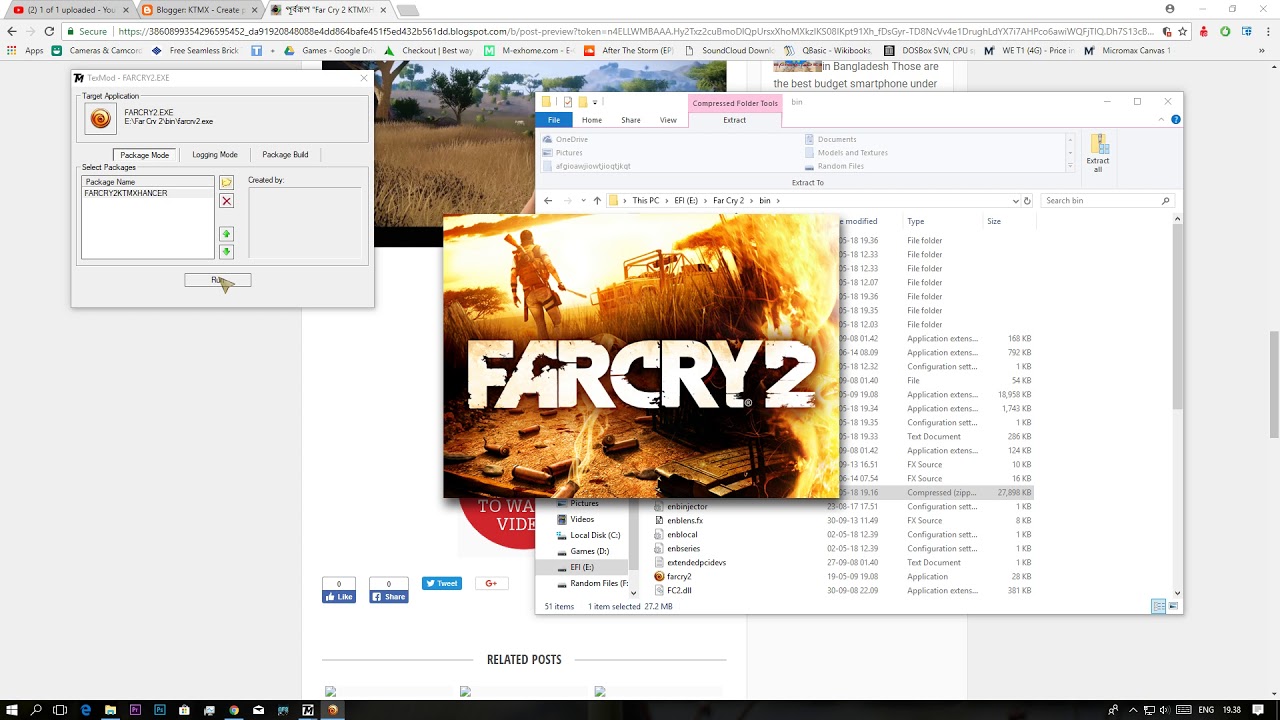Expand chevron after This PC in address bar
This screenshot has width=1280, height=720.
pos(667,200)
